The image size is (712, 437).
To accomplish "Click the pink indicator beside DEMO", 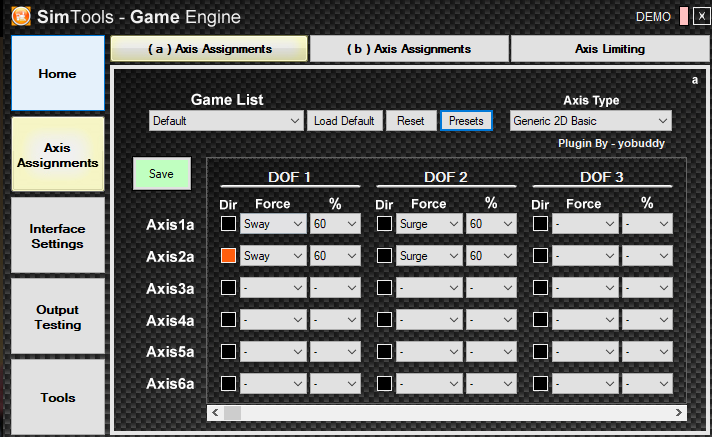I will coord(683,16).
